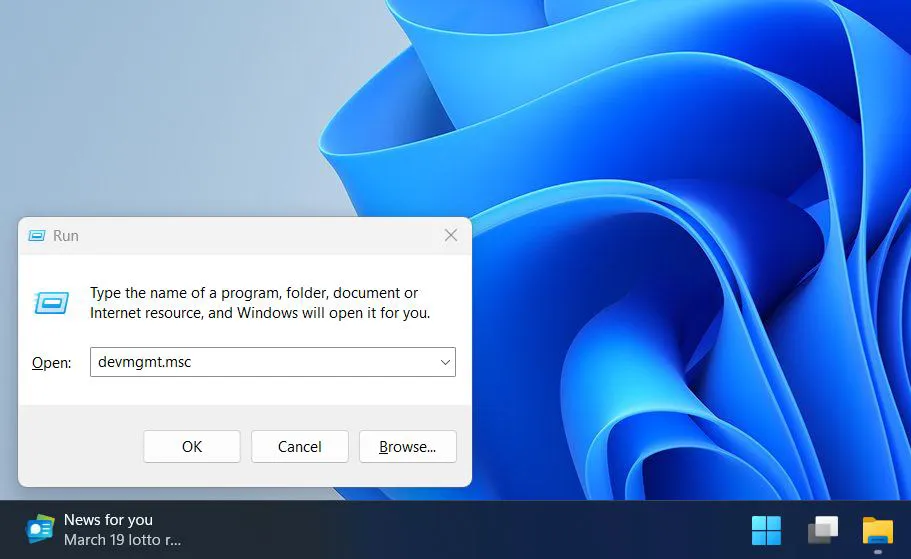Image resolution: width=911 pixels, height=559 pixels.
Task: Click OK in the Run dialog
Action: pos(192,446)
